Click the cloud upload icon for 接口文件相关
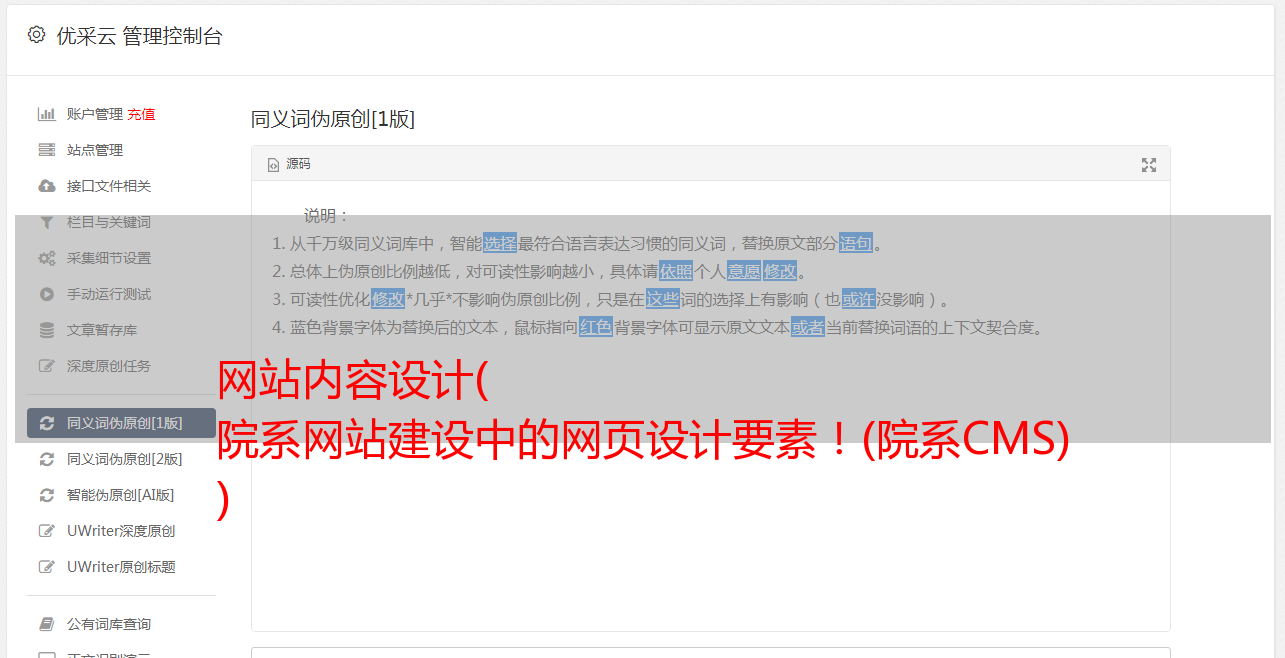This screenshot has height=658, width=1285. [46, 186]
